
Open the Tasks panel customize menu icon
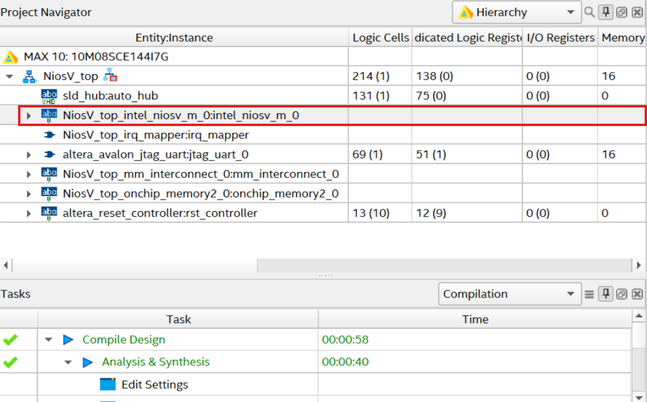point(590,294)
